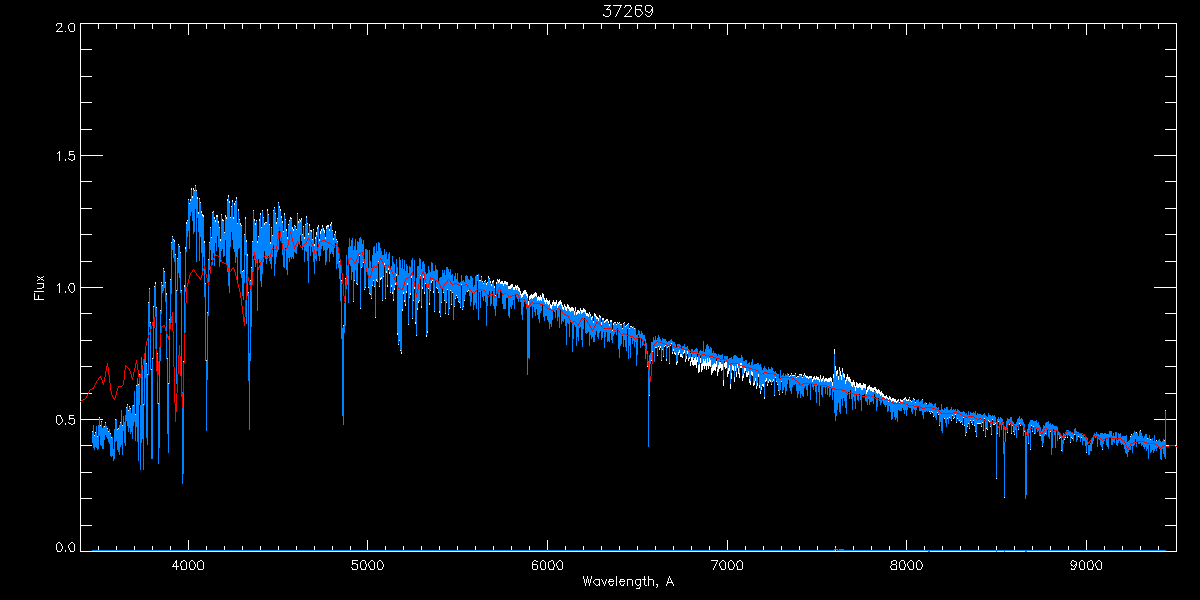Click the 5000 wavelength tick label
Screen dimensions: 1200x600
pyautogui.click(x=367, y=563)
